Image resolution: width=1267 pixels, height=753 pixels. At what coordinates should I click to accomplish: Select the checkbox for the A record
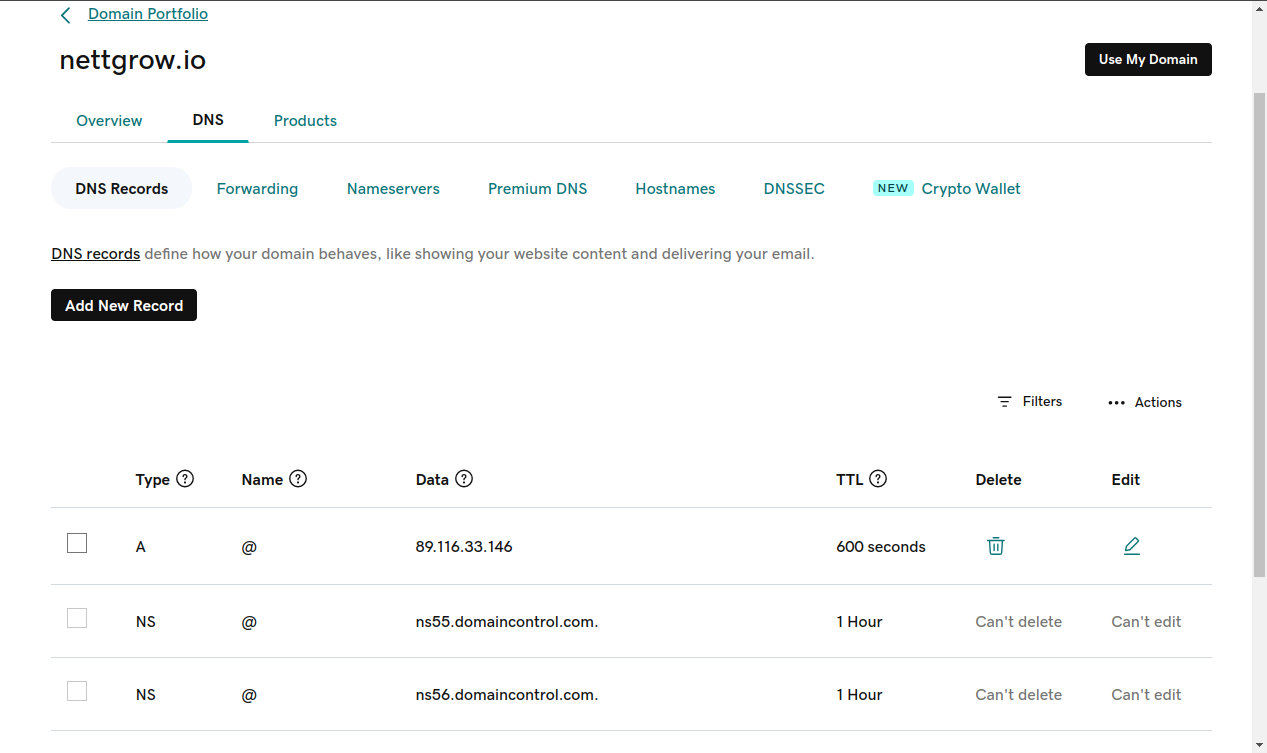(x=77, y=543)
